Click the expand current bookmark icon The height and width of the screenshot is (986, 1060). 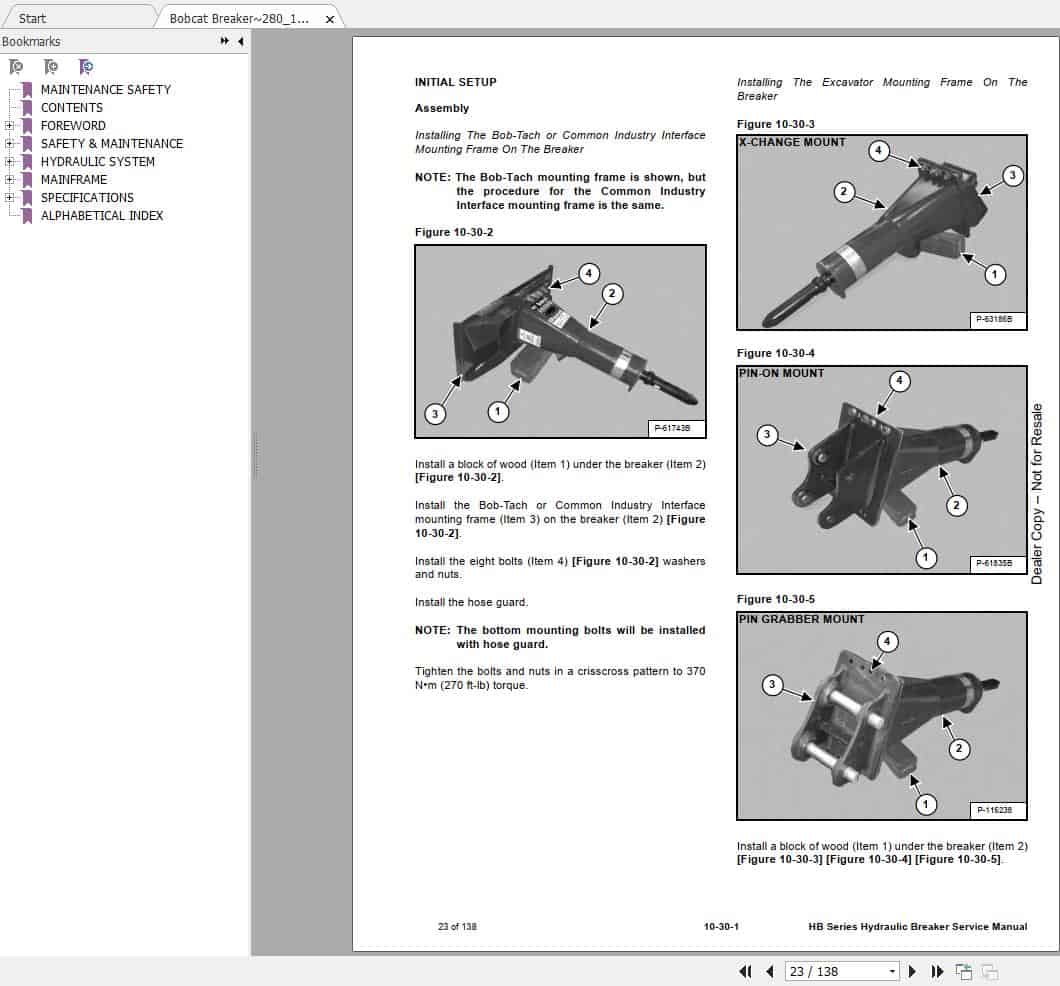[x=86, y=66]
